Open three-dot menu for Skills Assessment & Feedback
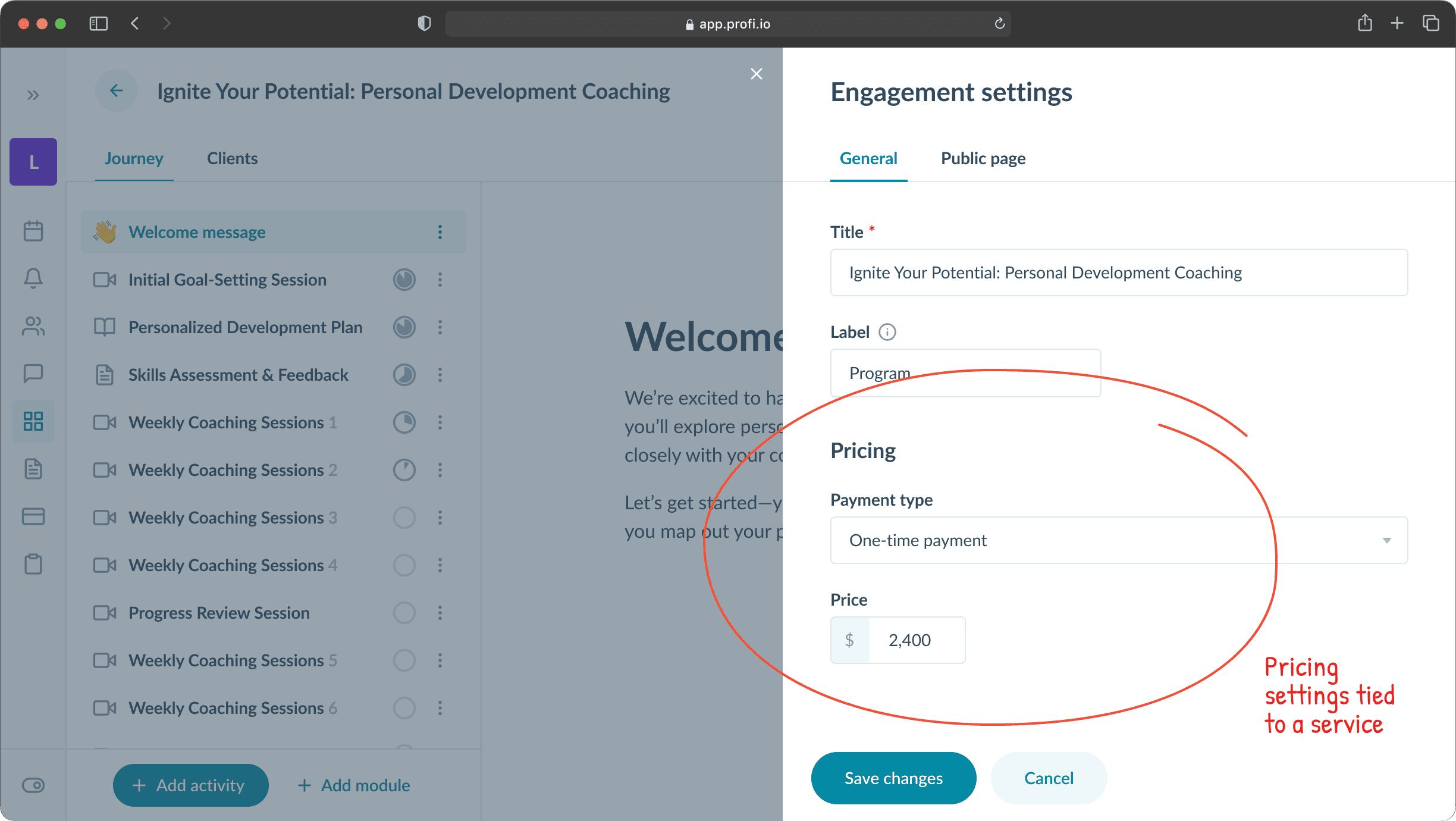The width and height of the screenshot is (1456, 821). 440,375
